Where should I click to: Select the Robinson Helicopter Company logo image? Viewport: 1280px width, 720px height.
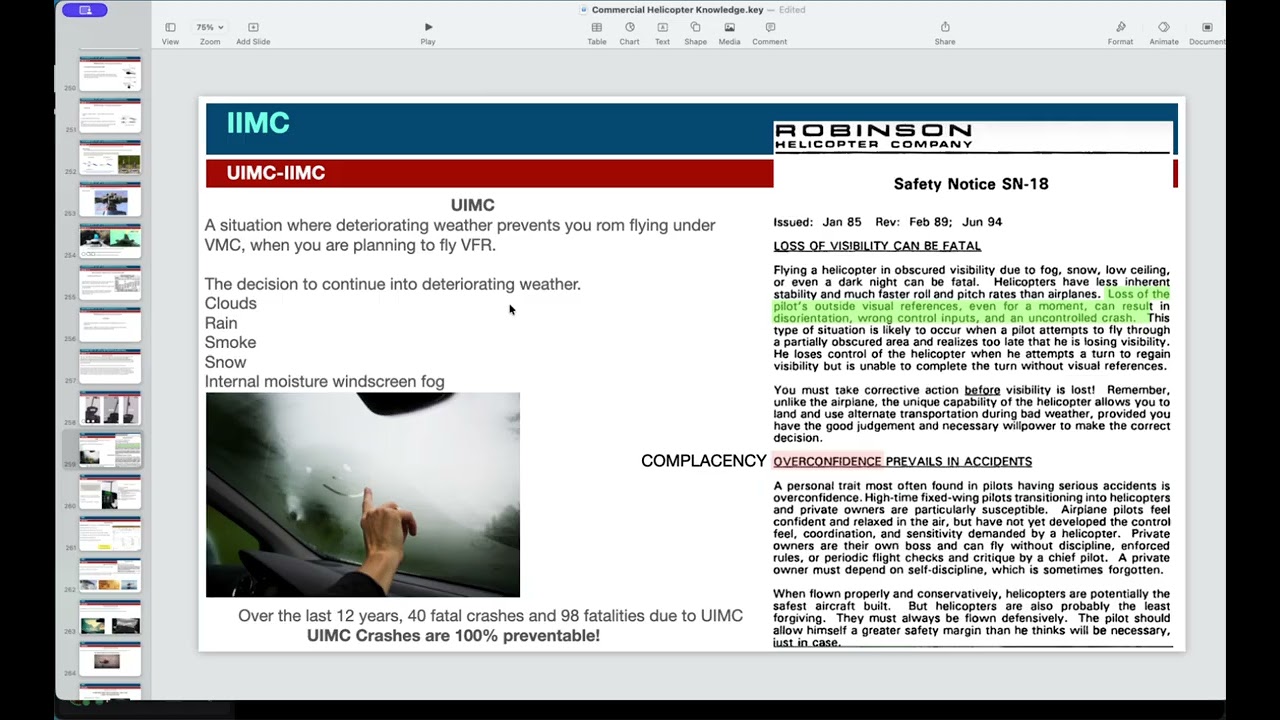click(x=873, y=137)
